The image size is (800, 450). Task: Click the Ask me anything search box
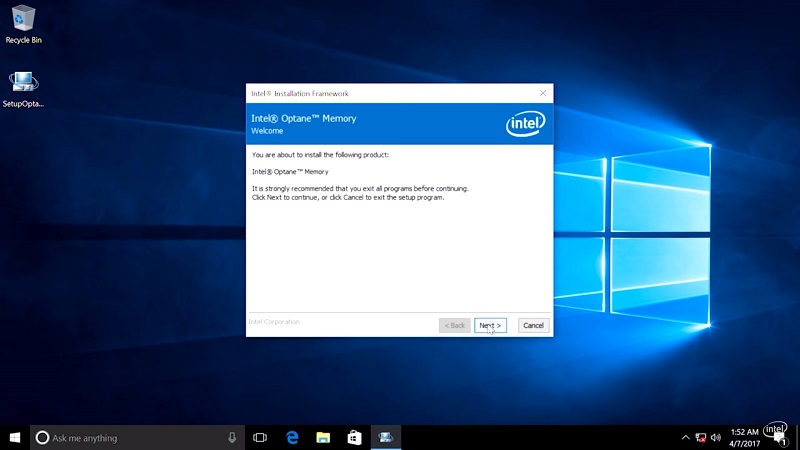pyautogui.click(x=137, y=438)
